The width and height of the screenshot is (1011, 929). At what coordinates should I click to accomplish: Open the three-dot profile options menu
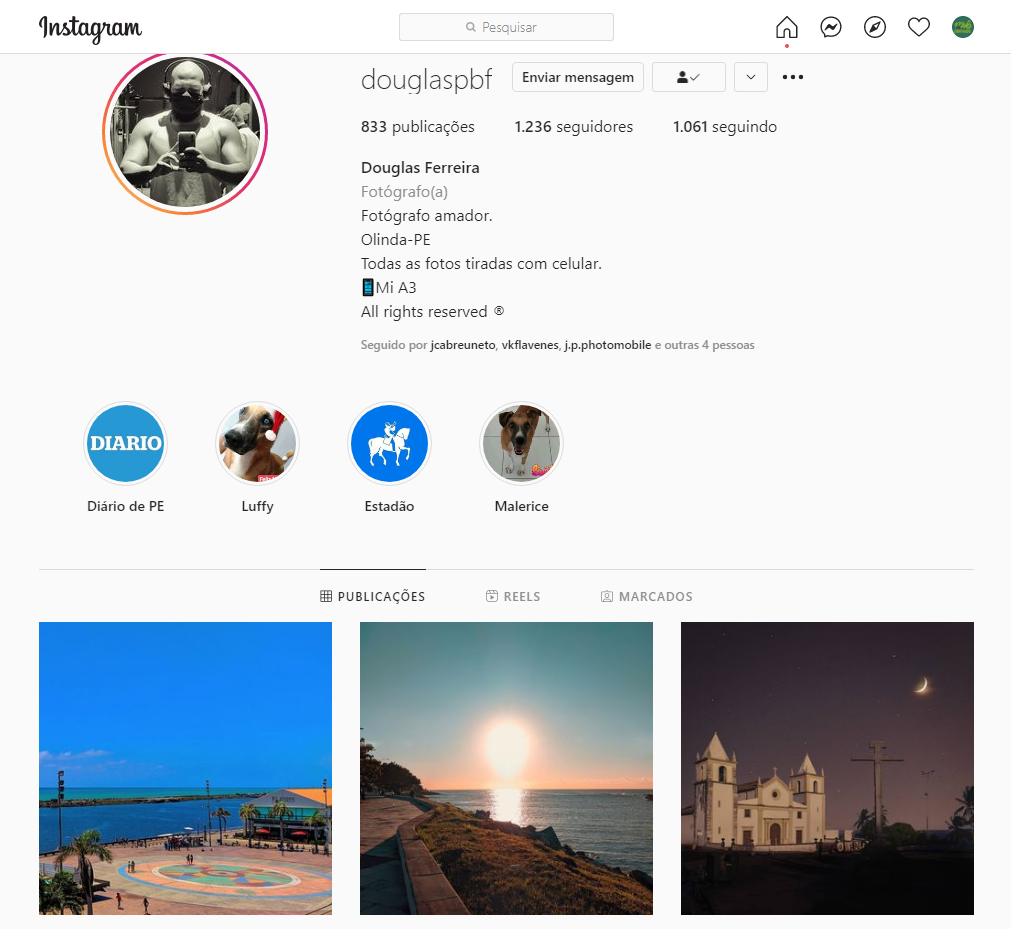point(793,77)
